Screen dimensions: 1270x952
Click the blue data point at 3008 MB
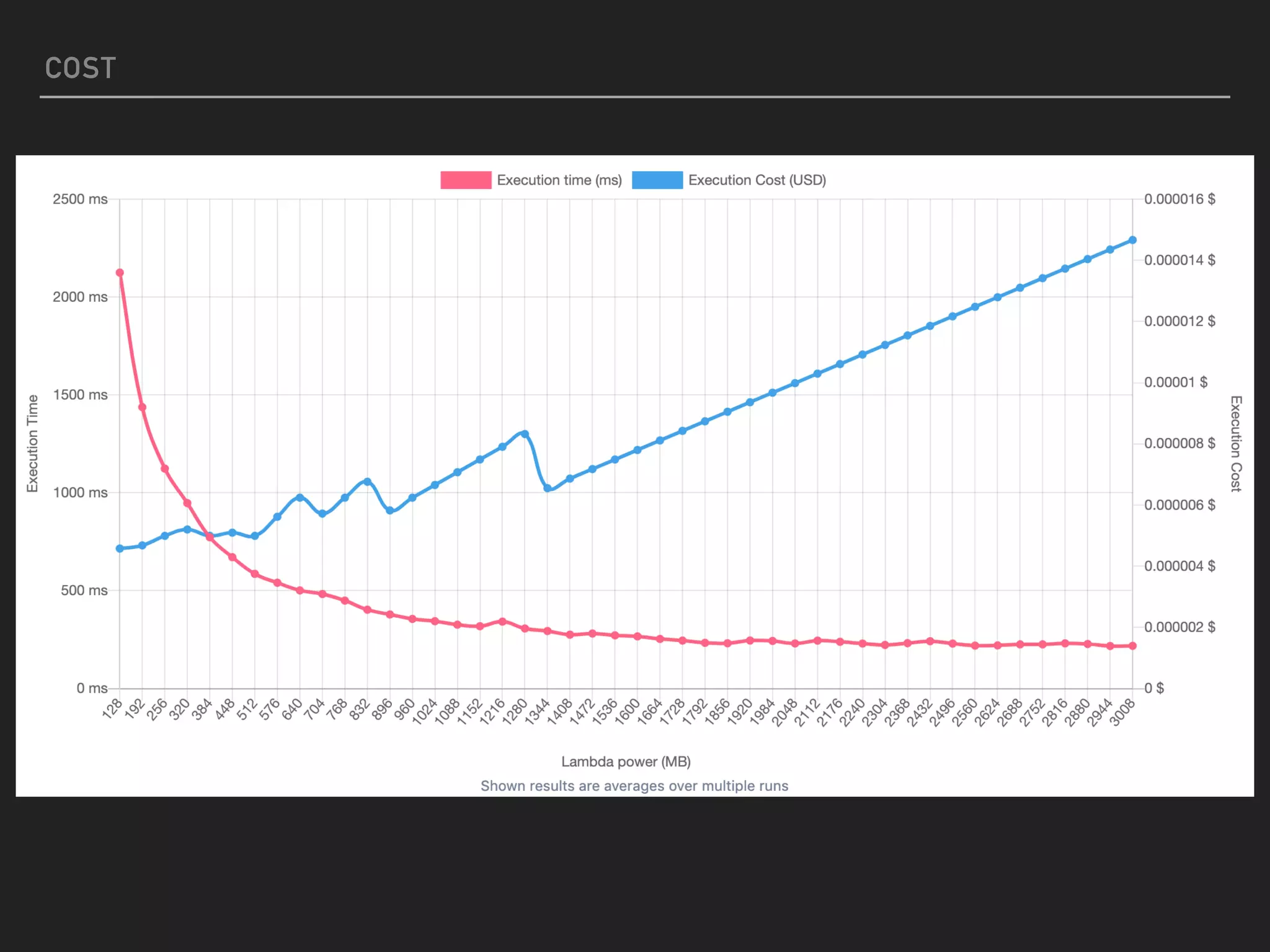[1132, 240]
